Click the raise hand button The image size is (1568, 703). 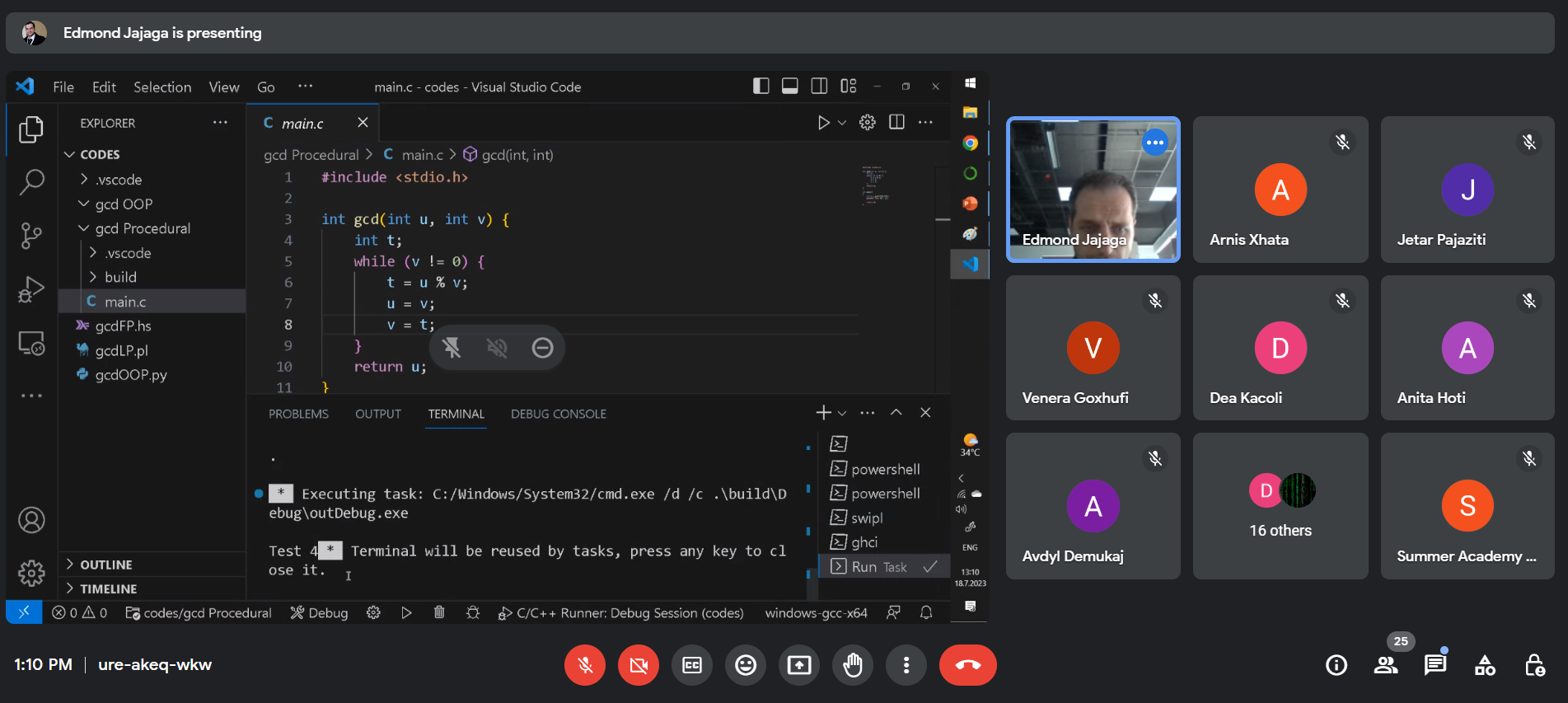tap(852, 665)
